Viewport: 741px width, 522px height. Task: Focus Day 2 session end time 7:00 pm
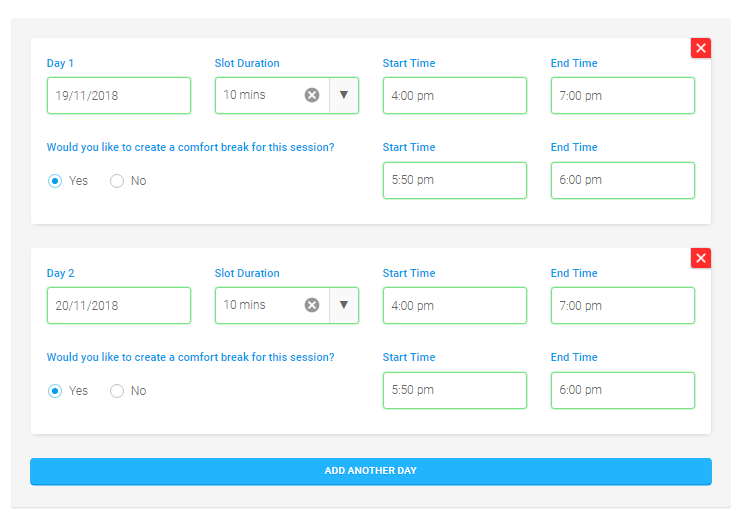pos(623,305)
